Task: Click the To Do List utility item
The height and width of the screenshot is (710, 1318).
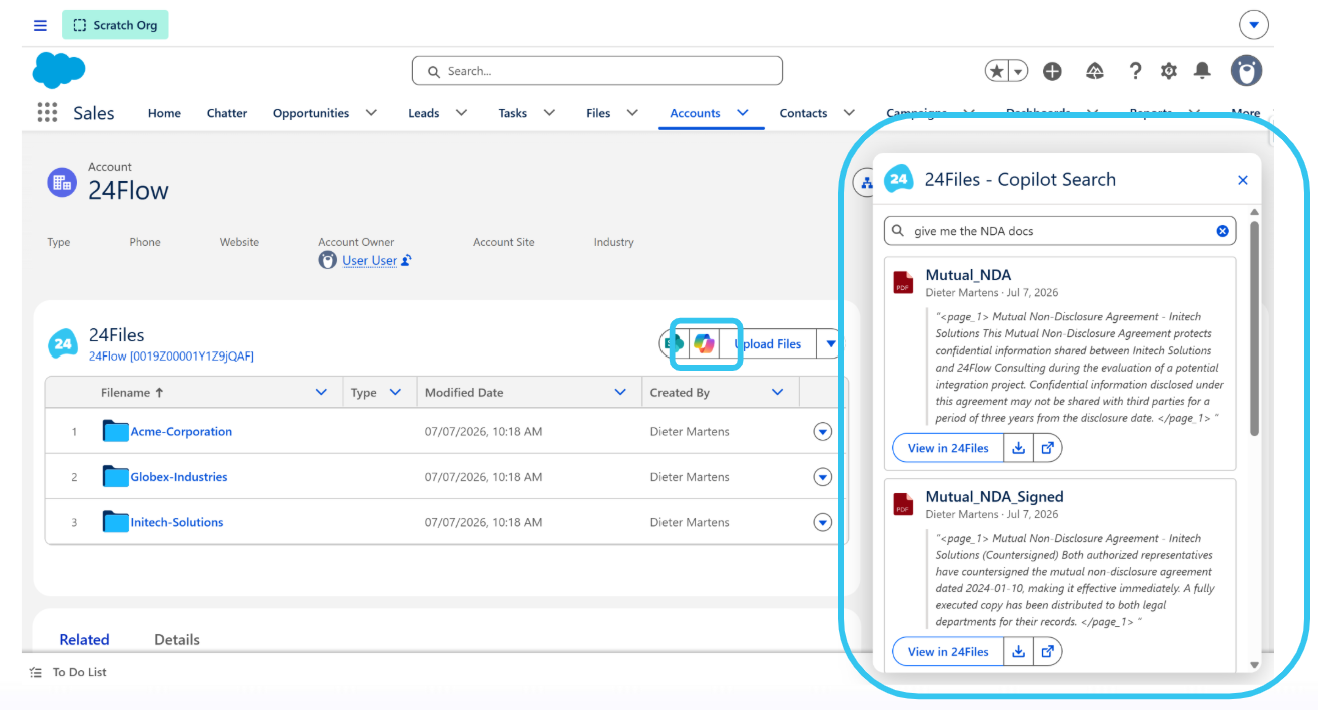Action: click(68, 672)
